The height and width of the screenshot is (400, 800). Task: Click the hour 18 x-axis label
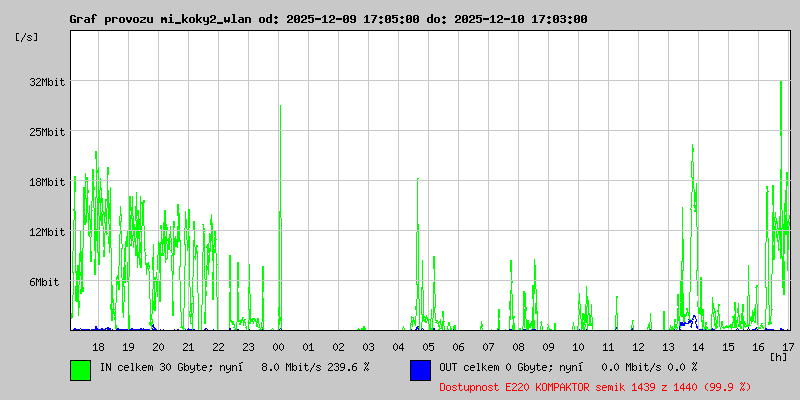98,347
